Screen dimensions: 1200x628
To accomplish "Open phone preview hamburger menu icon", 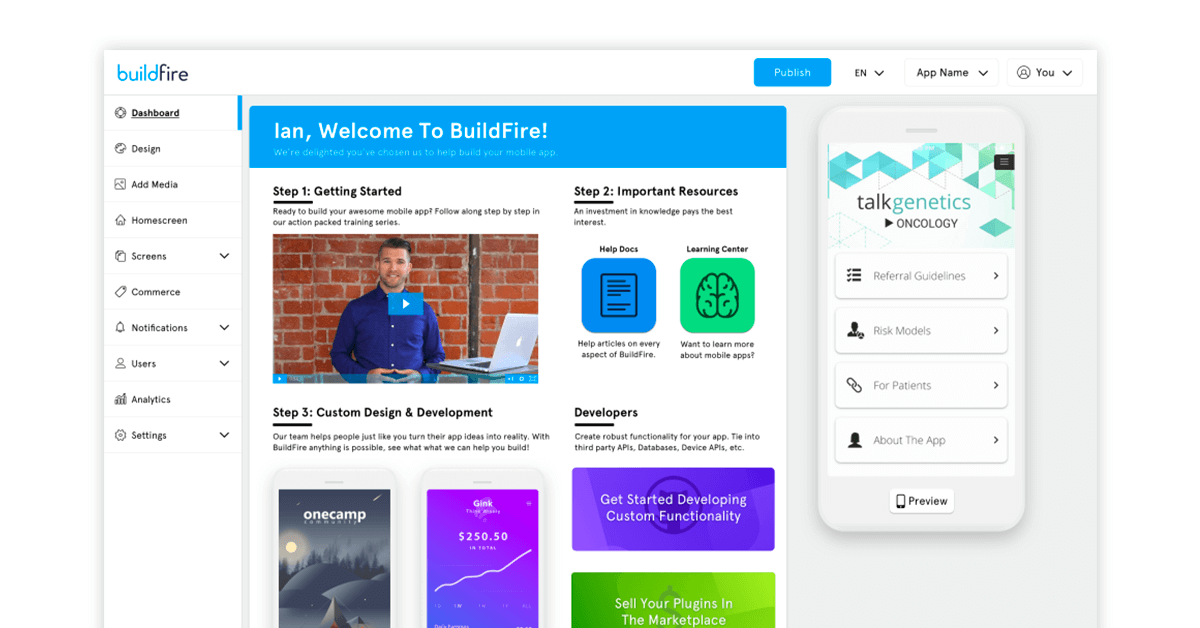I will [x=1005, y=162].
